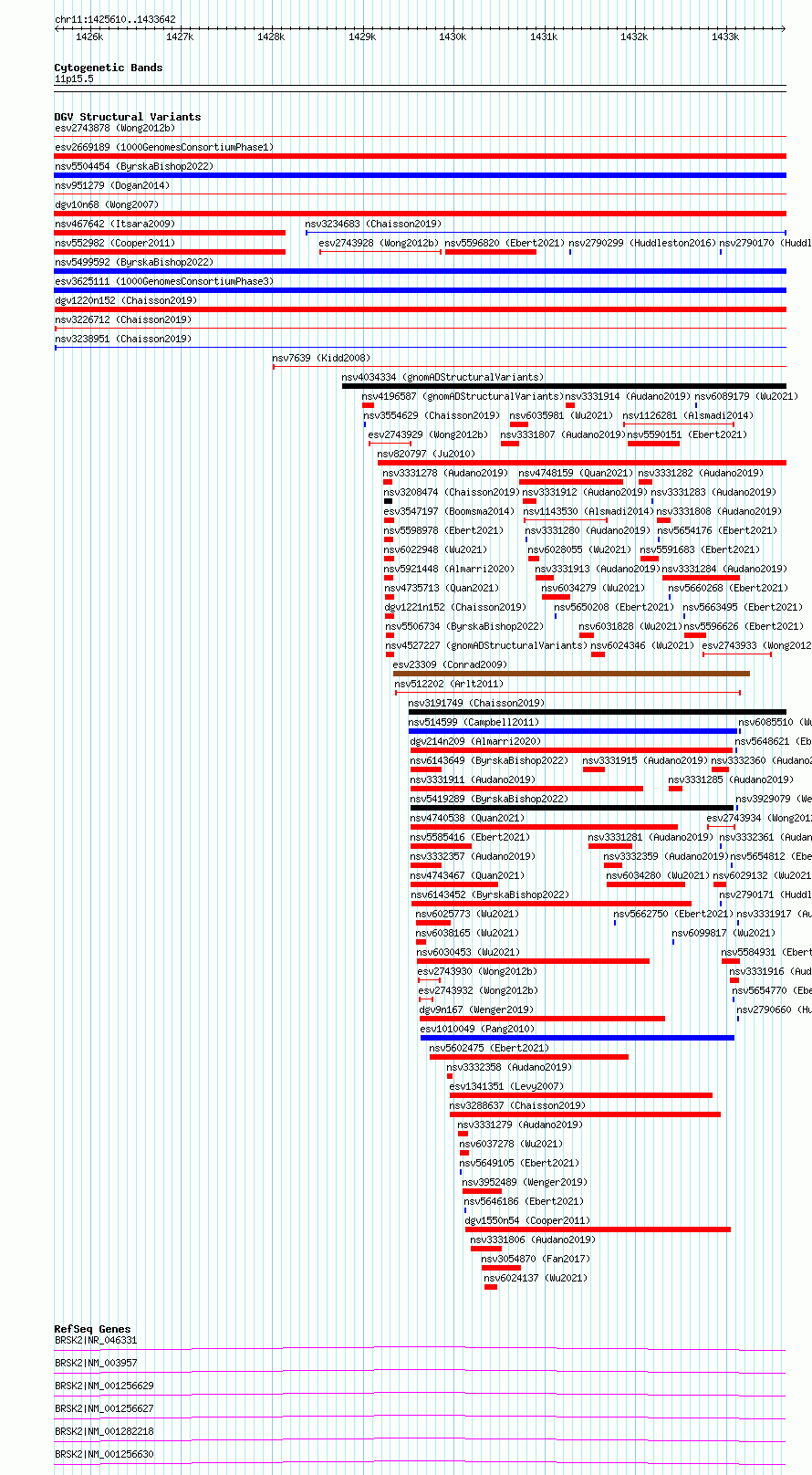Image resolution: width=812 pixels, height=1475 pixels.
Task: Open the BRSK2|NM_001282218 transcript label
Action: click(x=104, y=1431)
